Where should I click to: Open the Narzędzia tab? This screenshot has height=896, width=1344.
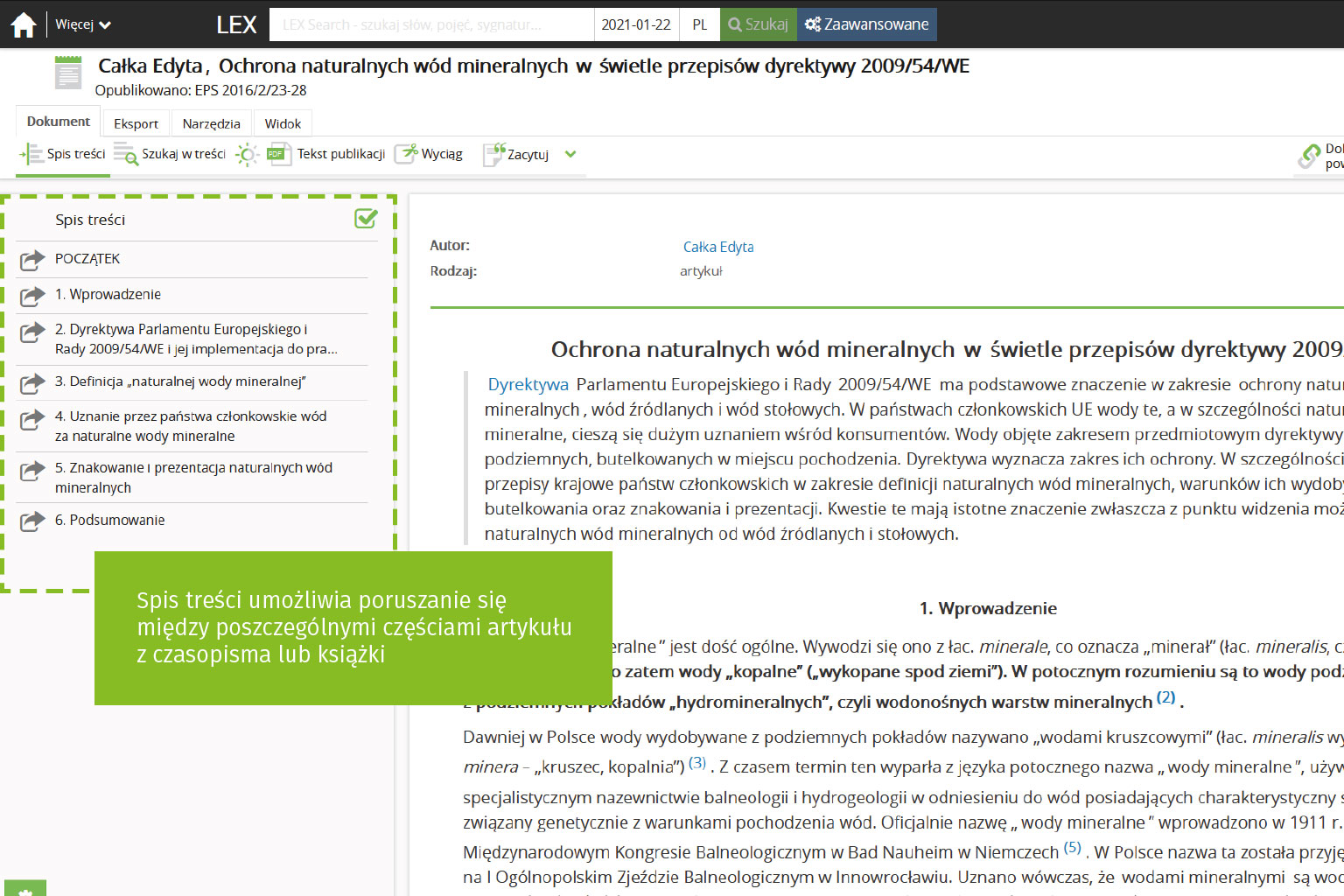[211, 123]
